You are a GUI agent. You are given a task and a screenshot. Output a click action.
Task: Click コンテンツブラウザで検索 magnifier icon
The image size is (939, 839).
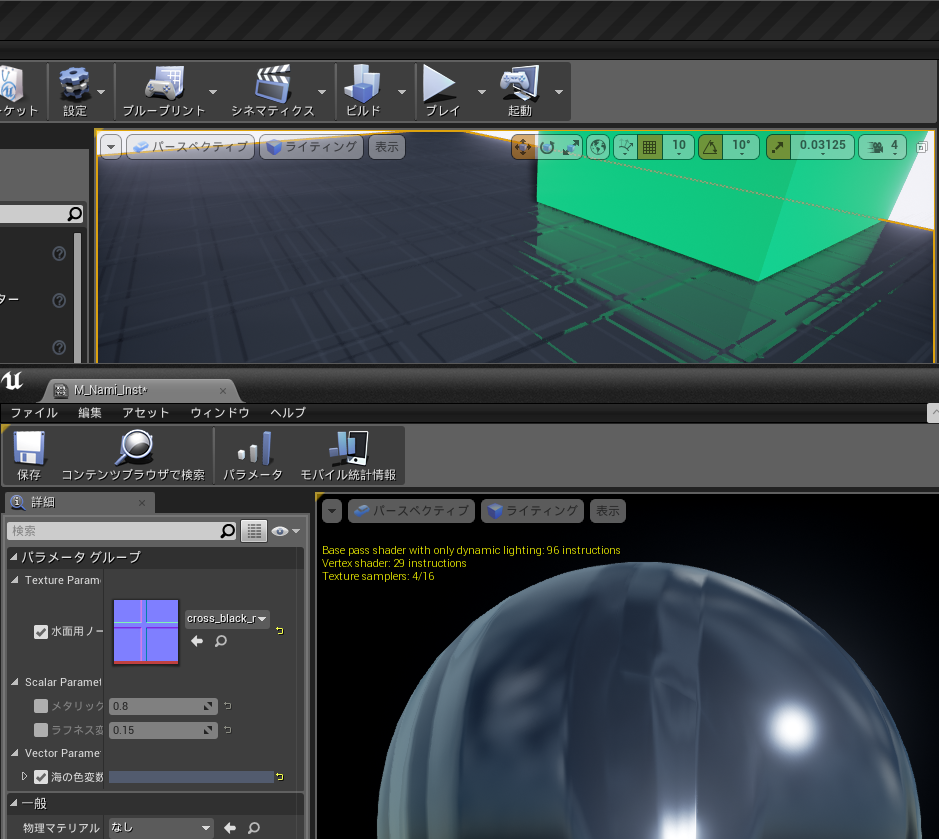click(134, 448)
